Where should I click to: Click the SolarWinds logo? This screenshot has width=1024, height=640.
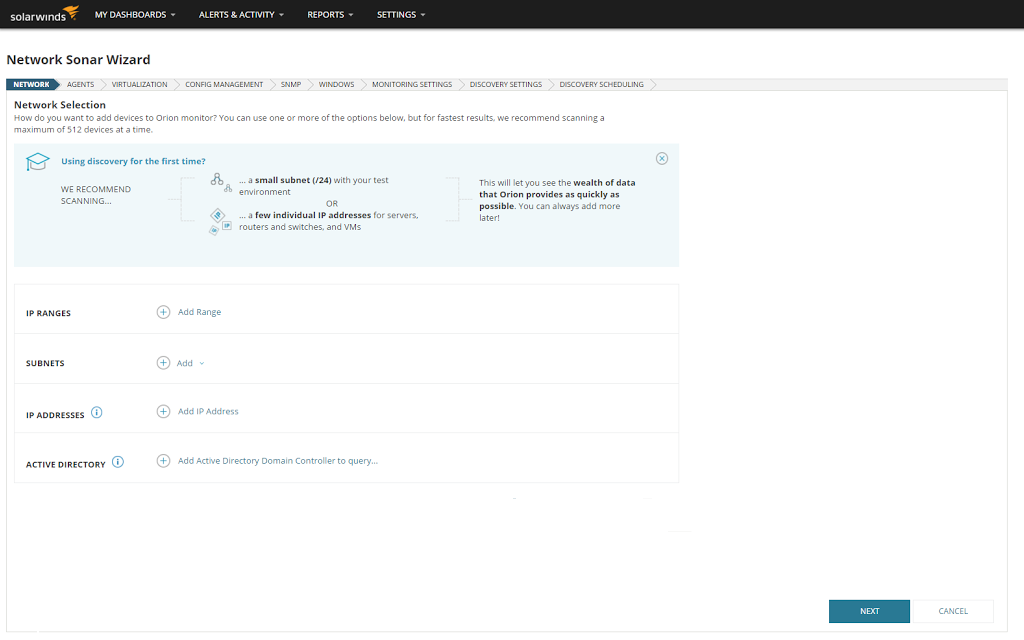point(43,14)
